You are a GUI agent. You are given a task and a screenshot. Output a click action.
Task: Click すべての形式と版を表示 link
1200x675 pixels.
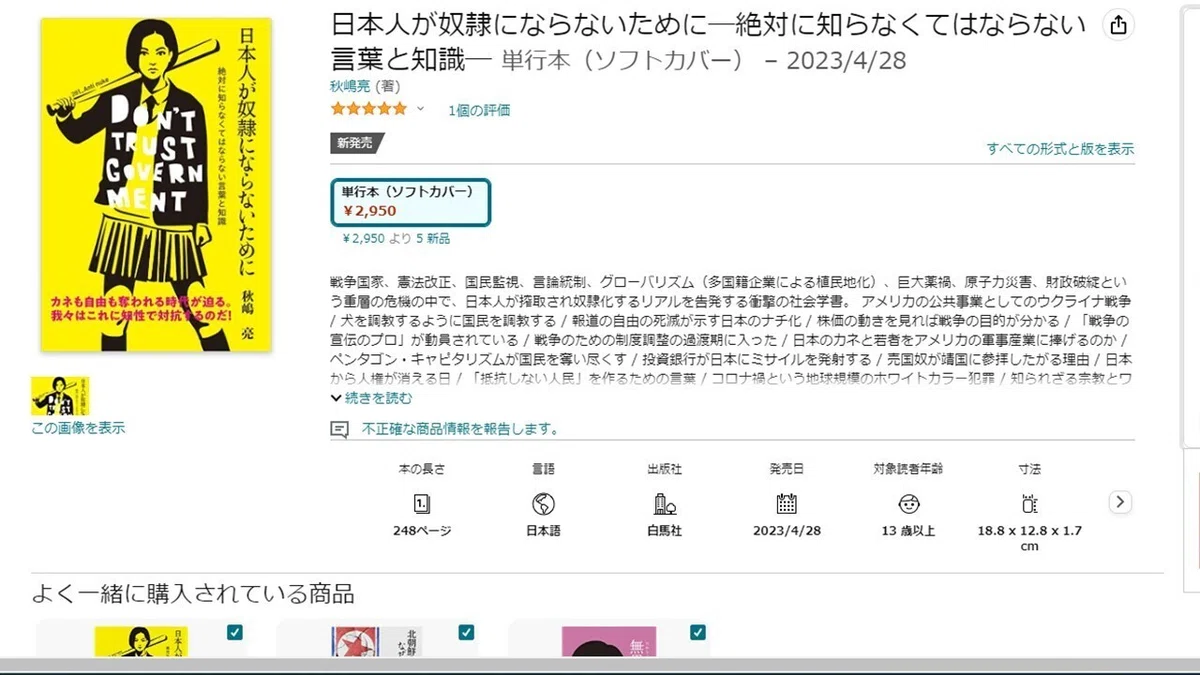1060,149
